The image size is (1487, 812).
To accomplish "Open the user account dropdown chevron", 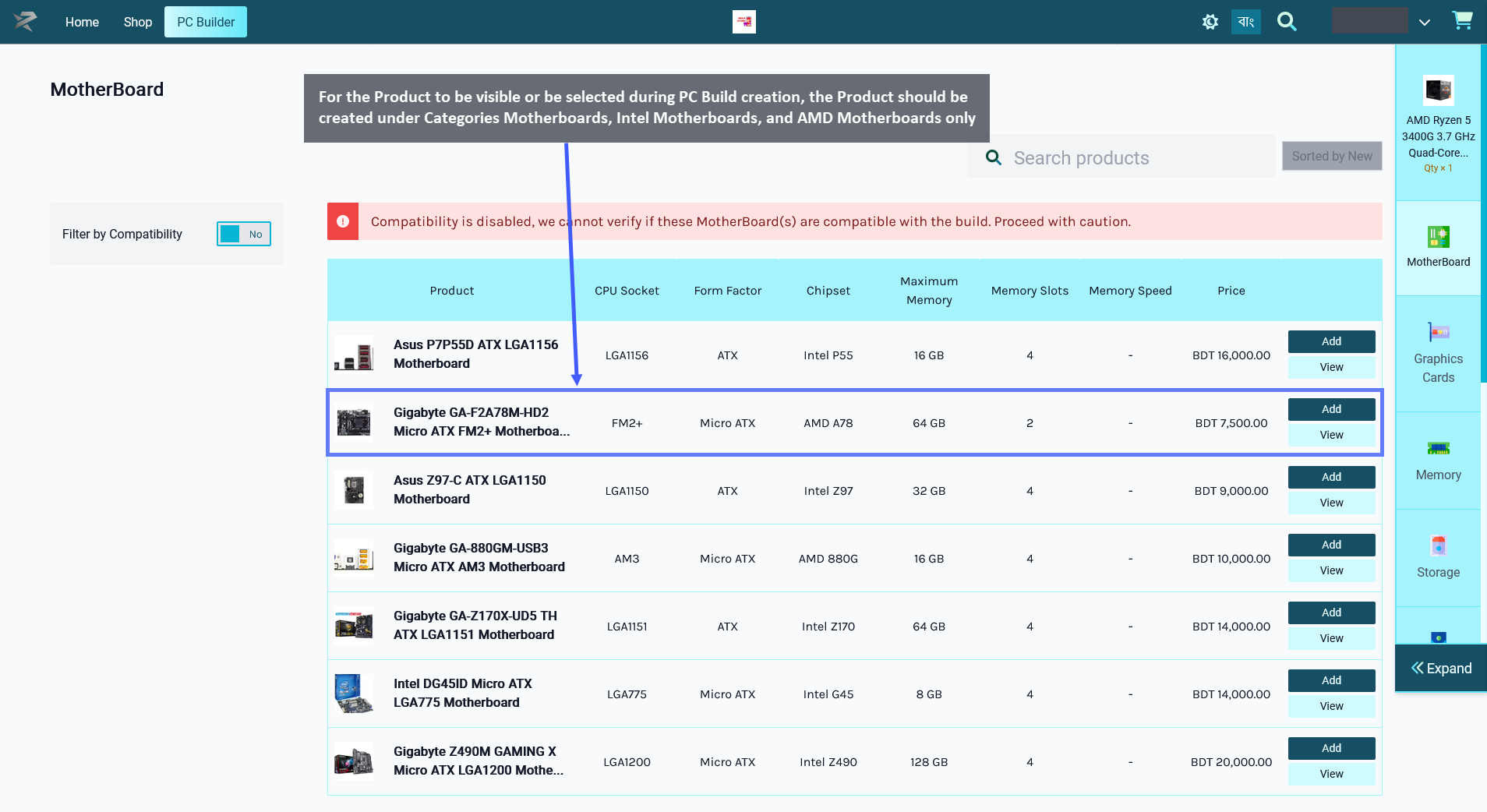I will click(1424, 23).
